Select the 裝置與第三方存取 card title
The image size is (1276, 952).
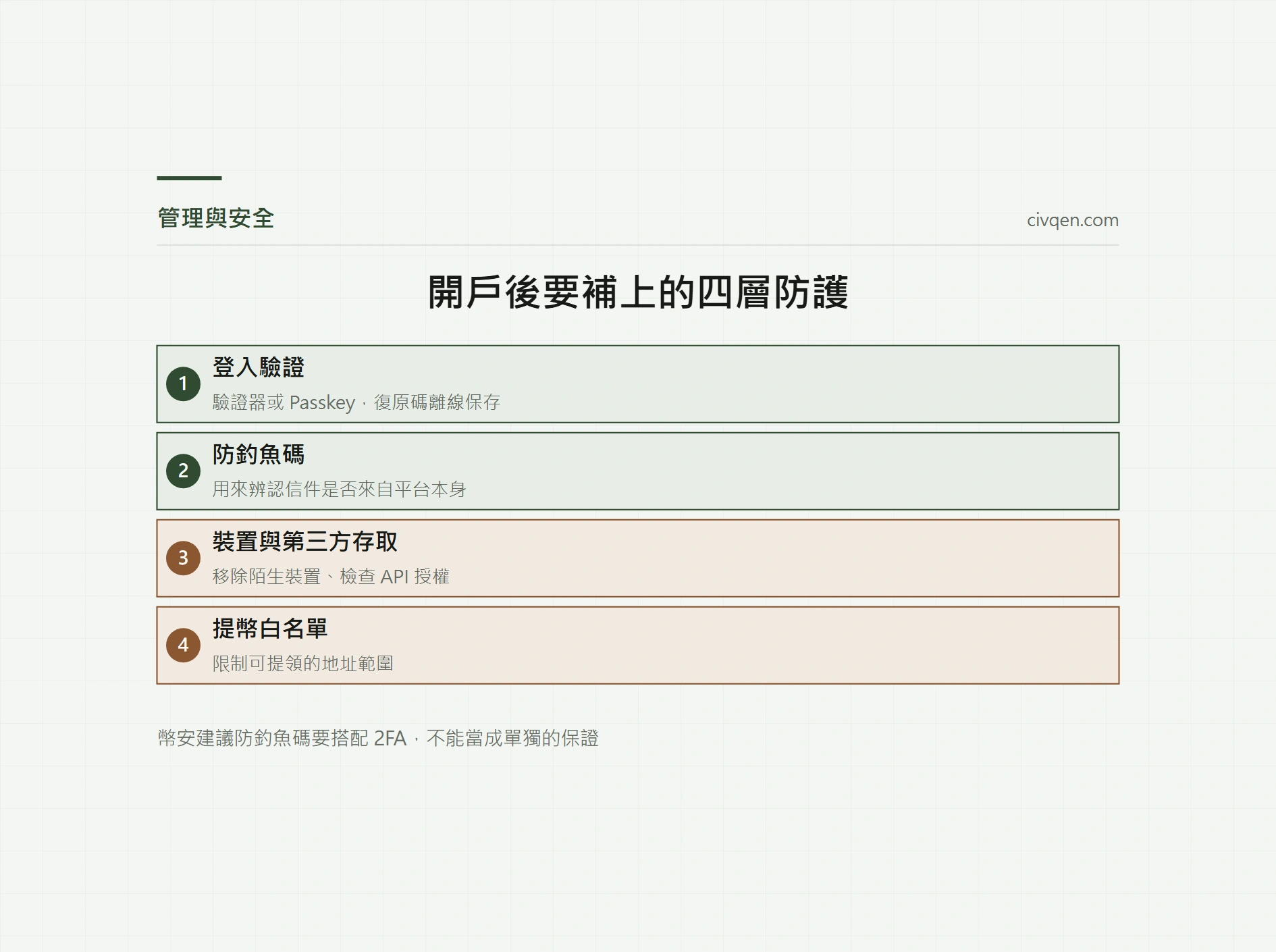click(305, 541)
